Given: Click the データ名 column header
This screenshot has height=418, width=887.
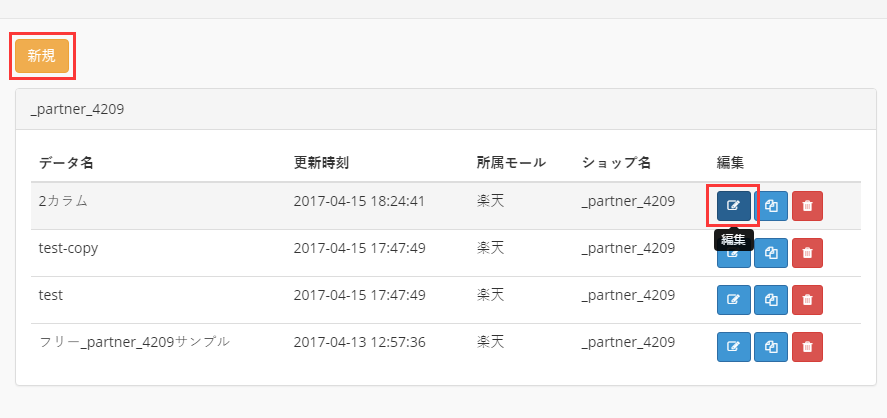Looking at the screenshot, I should (66, 163).
